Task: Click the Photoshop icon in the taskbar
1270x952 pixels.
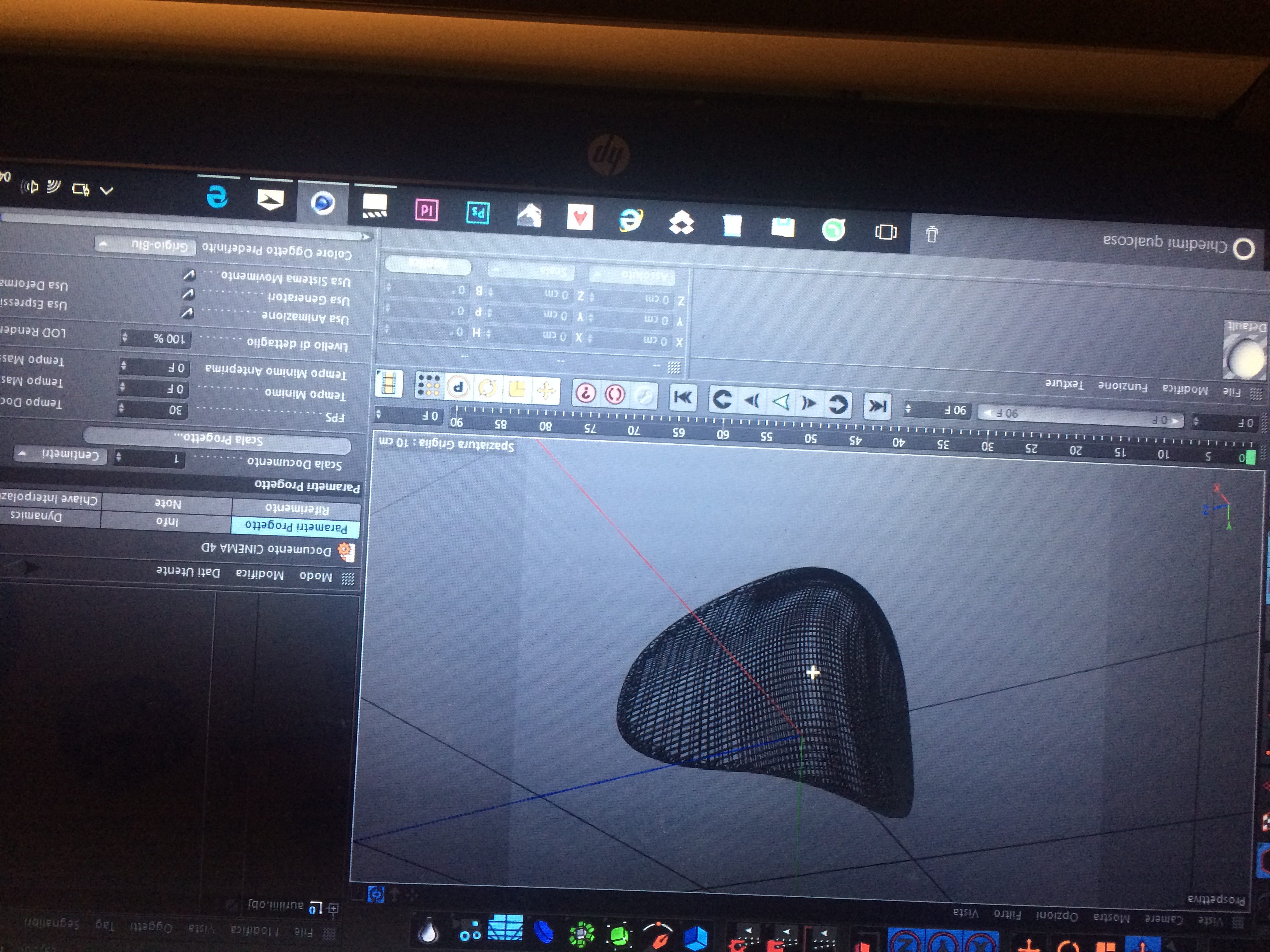Action: coord(478,213)
